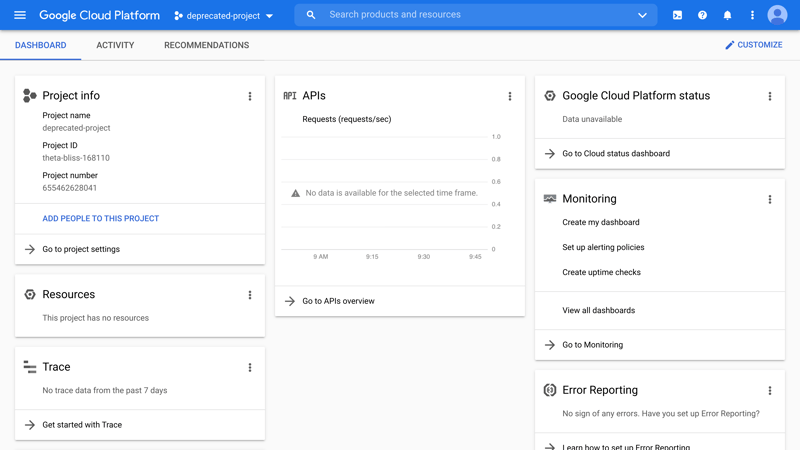Image resolution: width=800 pixels, height=450 pixels.
Task: Click the Project info hexagons icon
Action: [x=30, y=95]
